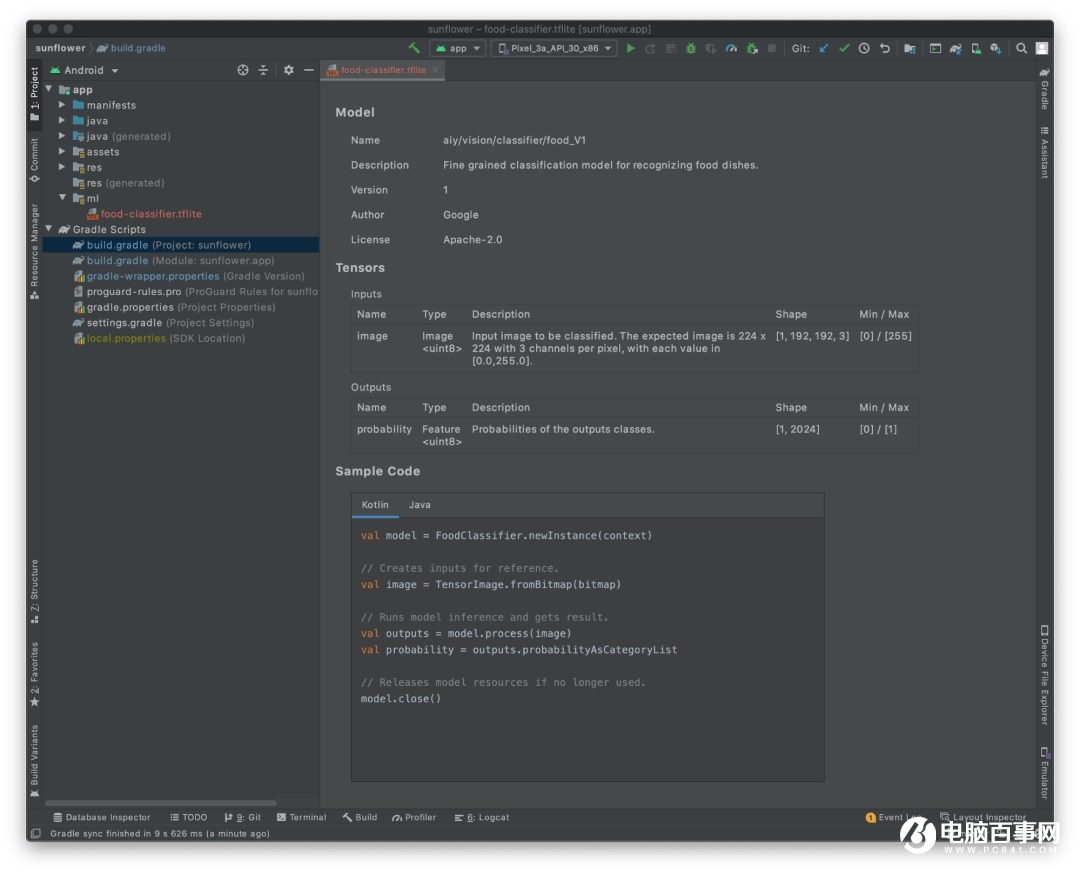Click Git Rollback undo icon
The image size is (1080, 874).
click(x=885, y=48)
